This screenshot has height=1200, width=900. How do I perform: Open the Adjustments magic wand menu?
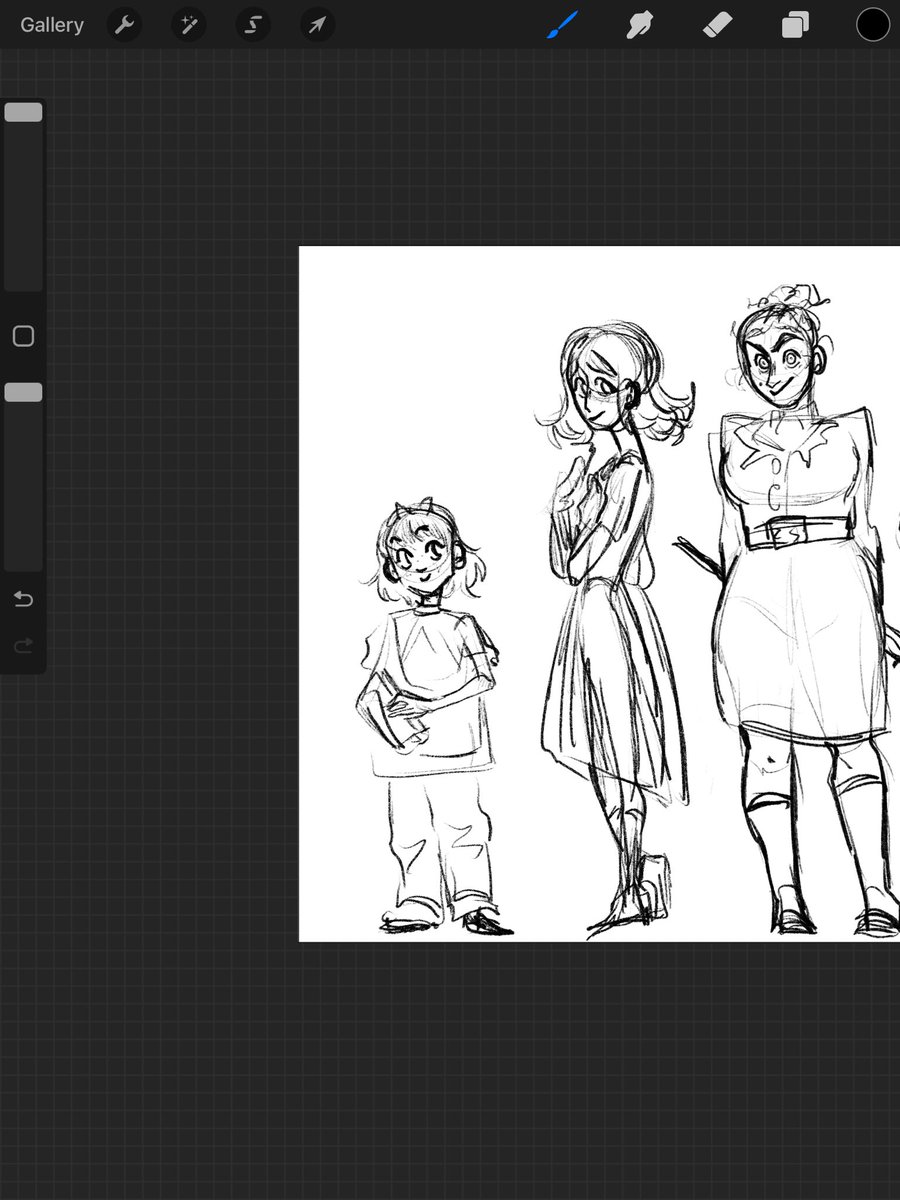pyautogui.click(x=188, y=25)
